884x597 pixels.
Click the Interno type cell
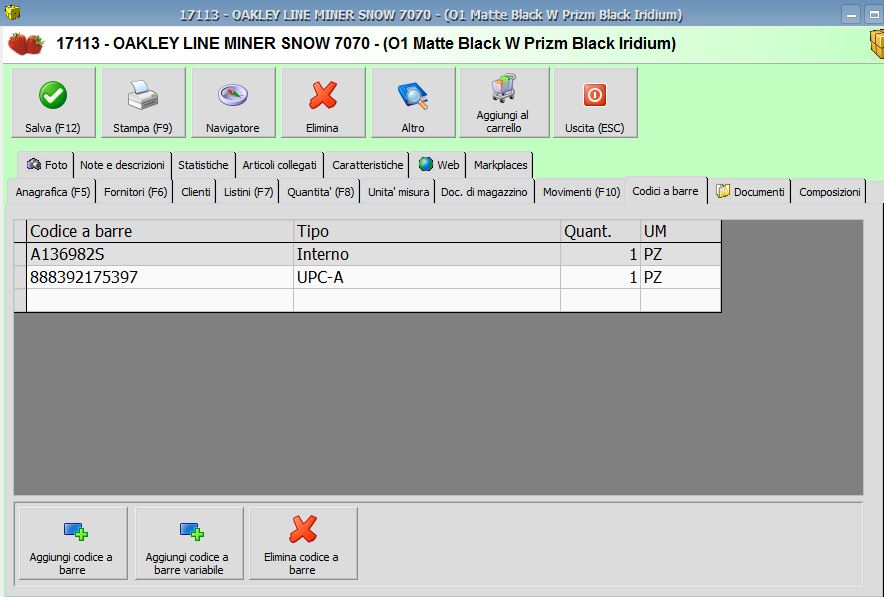tap(427, 254)
